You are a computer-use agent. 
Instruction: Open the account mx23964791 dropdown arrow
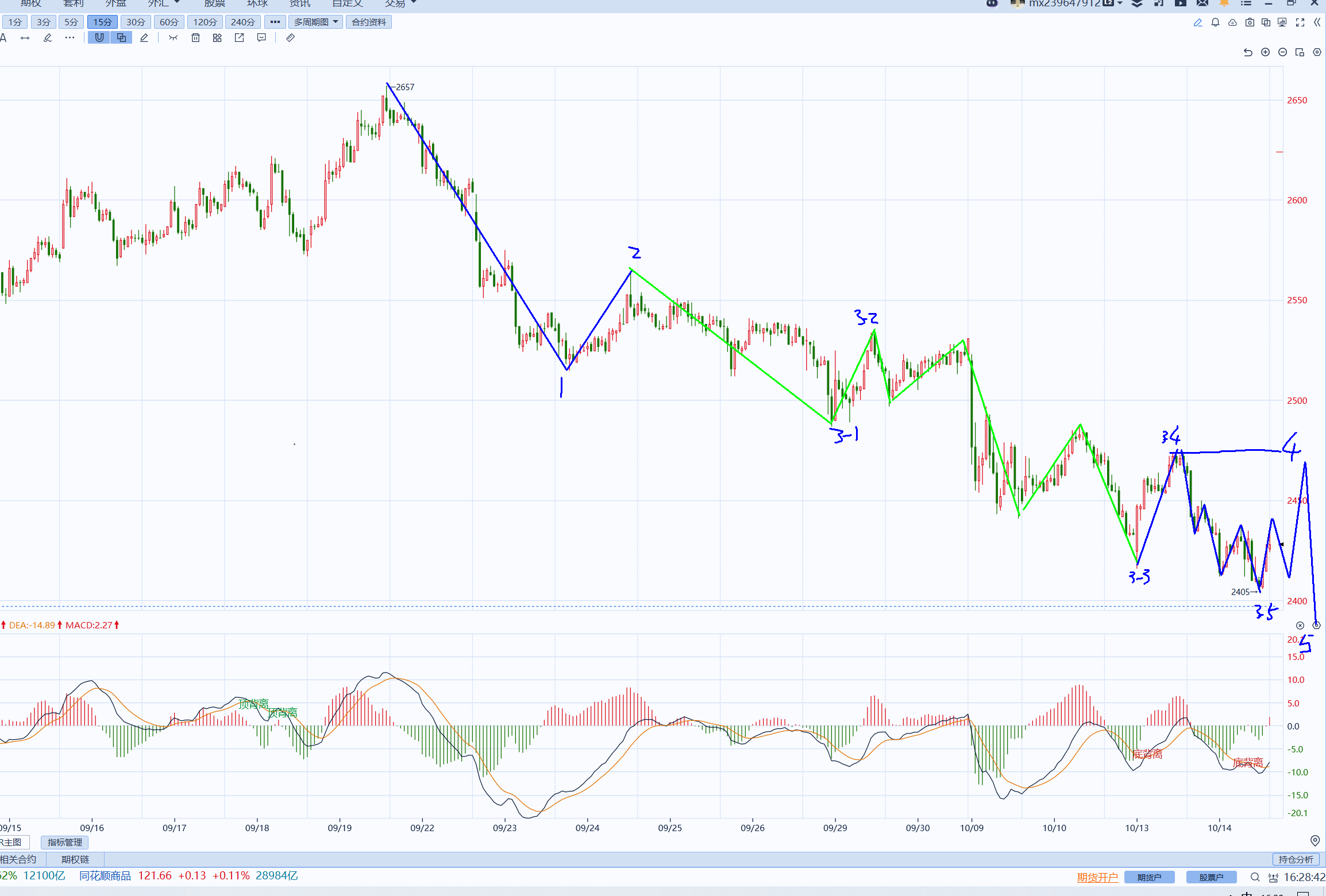1120,3
